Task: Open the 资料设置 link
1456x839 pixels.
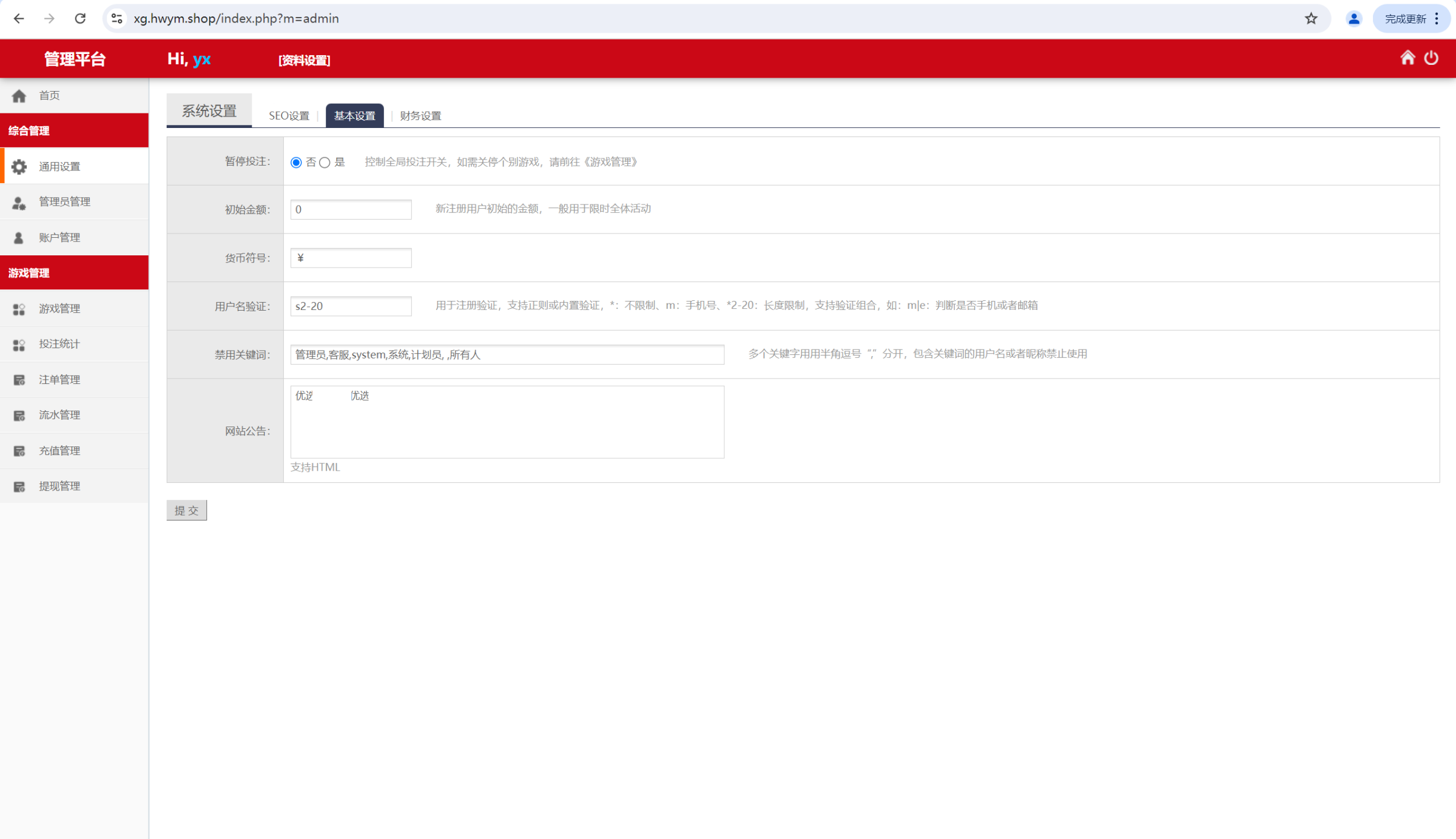Action: click(x=304, y=60)
